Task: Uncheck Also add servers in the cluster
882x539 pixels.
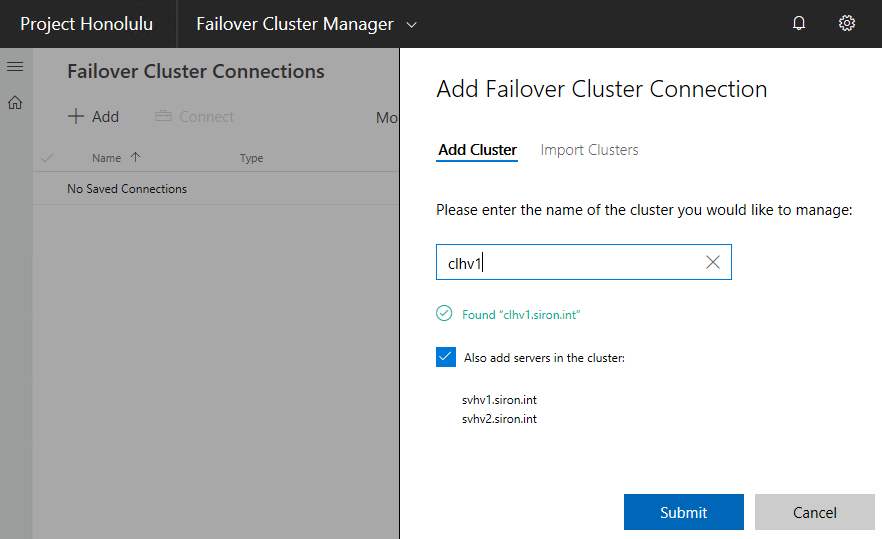Action: [x=446, y=357]
